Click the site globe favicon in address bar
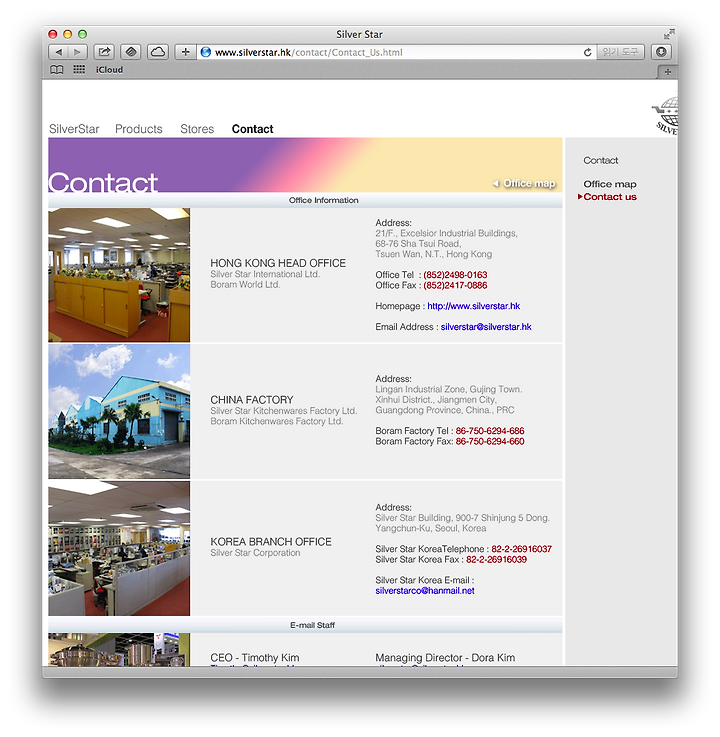 (205, 52)
